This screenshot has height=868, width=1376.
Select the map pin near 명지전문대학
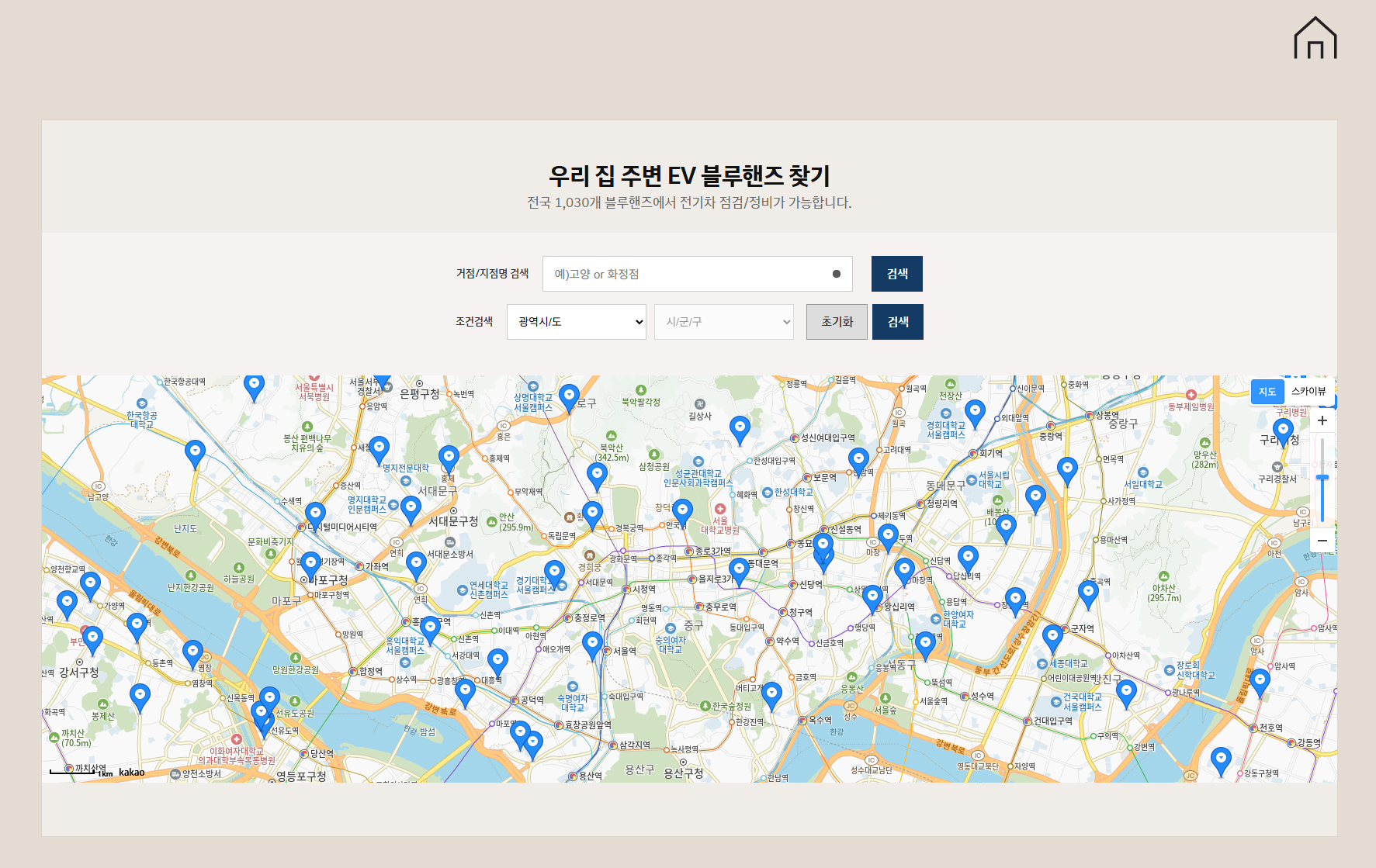pos(379,450)
